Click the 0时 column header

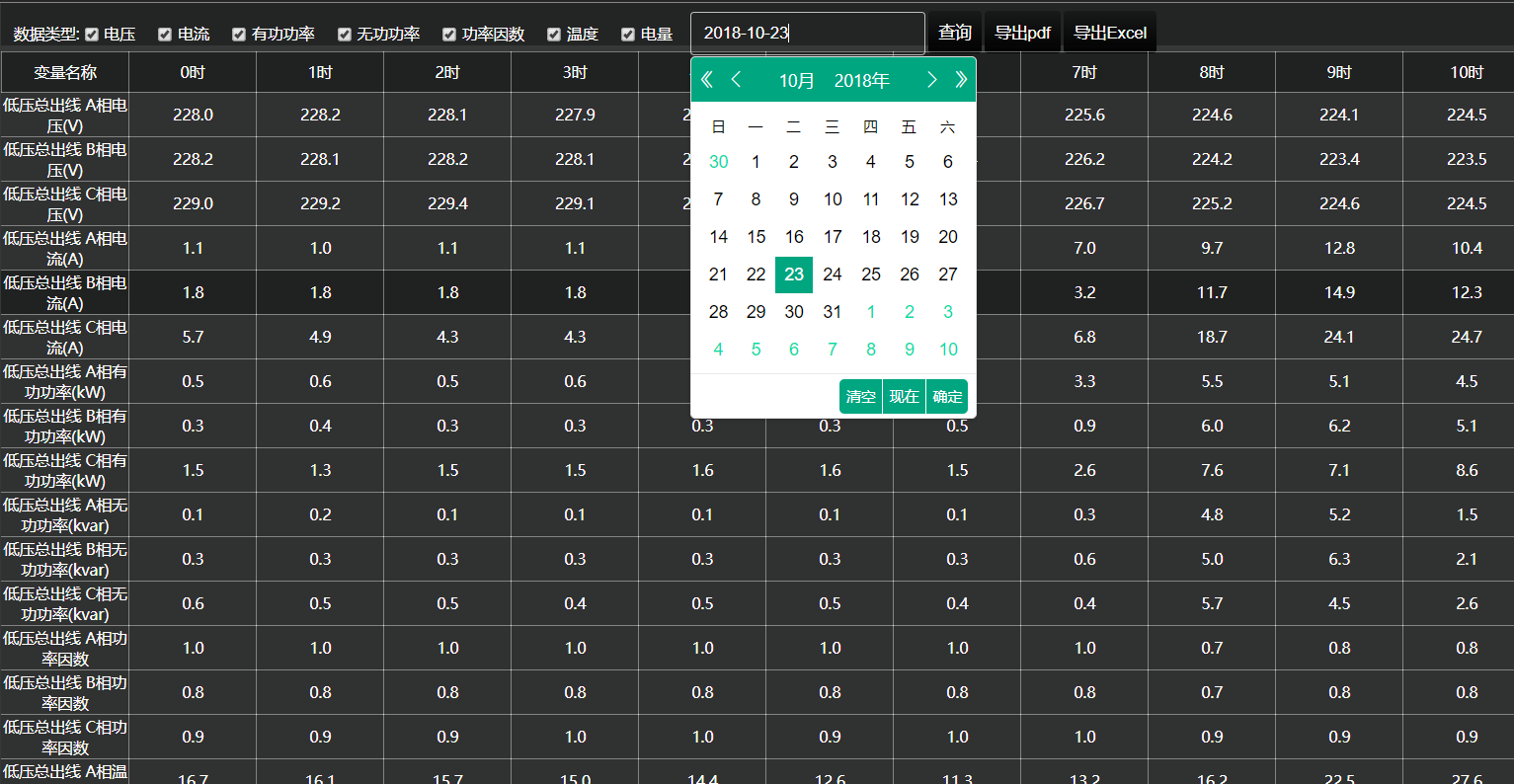point(193,72)
